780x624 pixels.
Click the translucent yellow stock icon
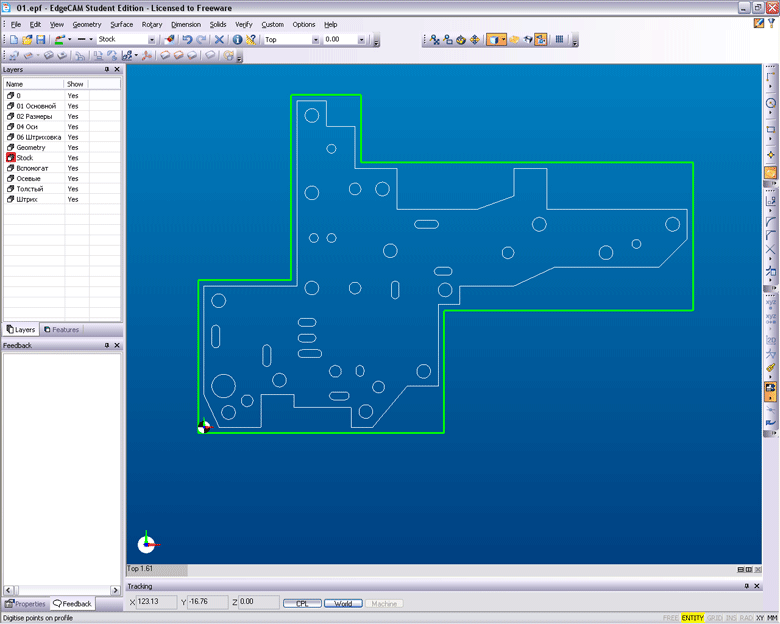[x=514, y=39]
